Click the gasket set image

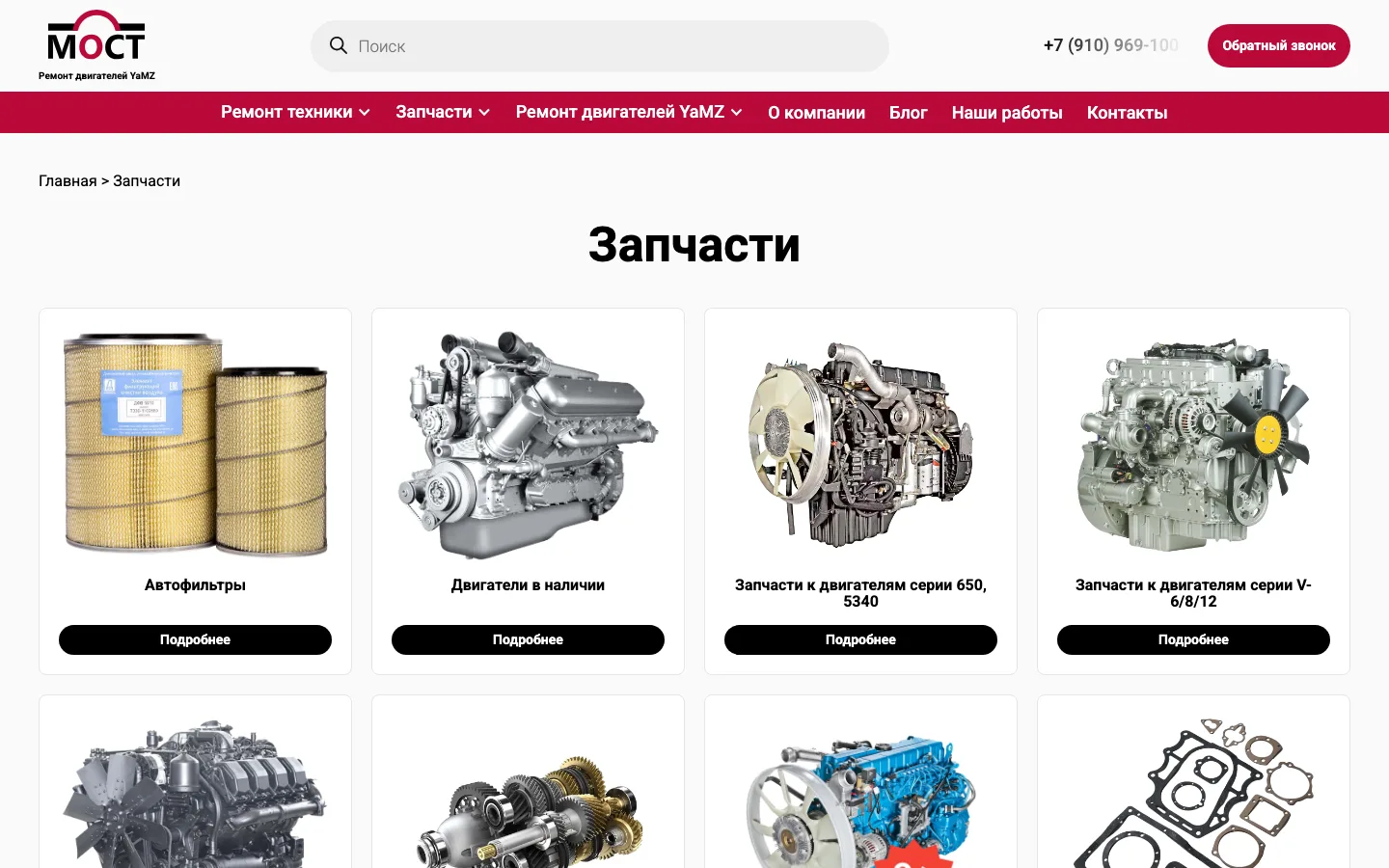pos(1193,792)
